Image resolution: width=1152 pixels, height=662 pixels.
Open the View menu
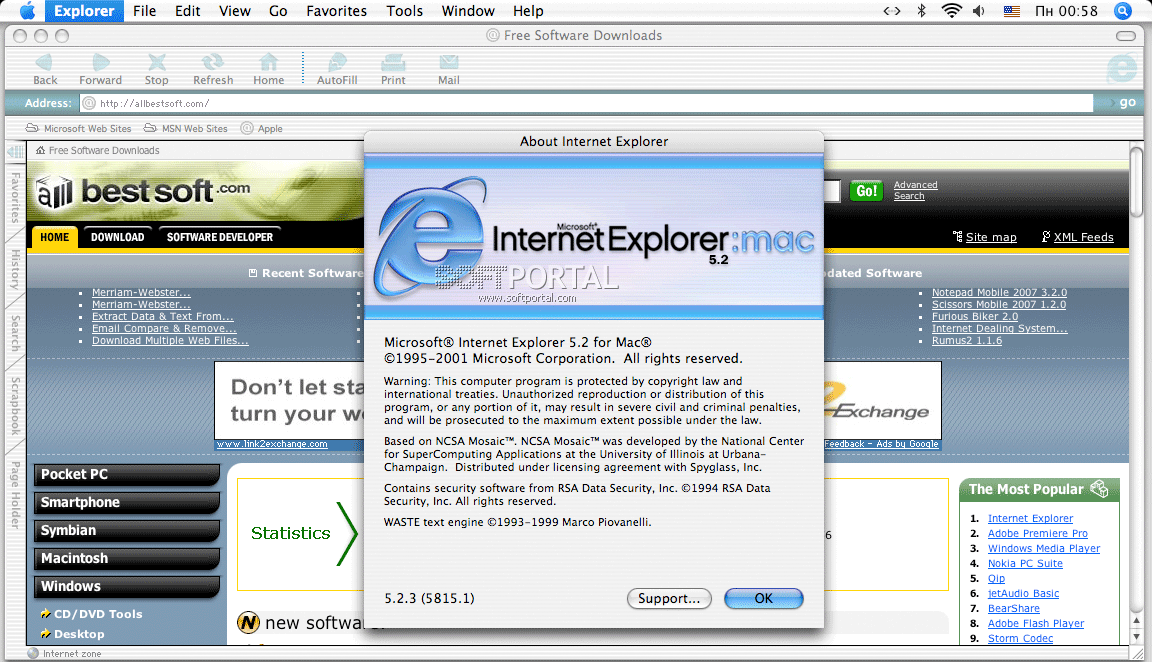(x=234, y=11)
